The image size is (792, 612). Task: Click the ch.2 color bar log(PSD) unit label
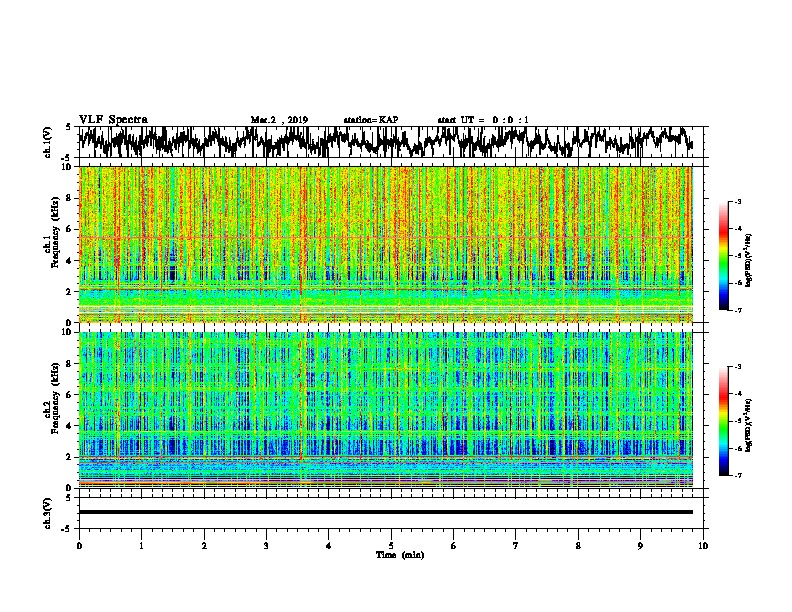click(x=749, y=425)
